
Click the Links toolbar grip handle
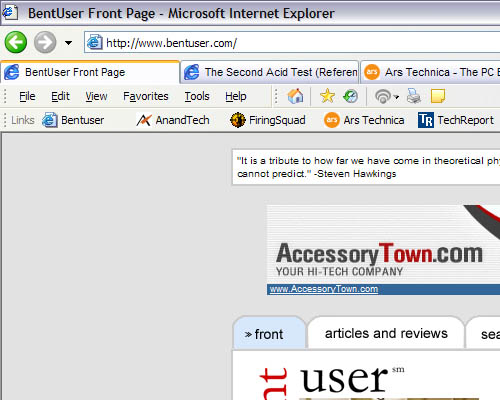[x=5, y=120]
